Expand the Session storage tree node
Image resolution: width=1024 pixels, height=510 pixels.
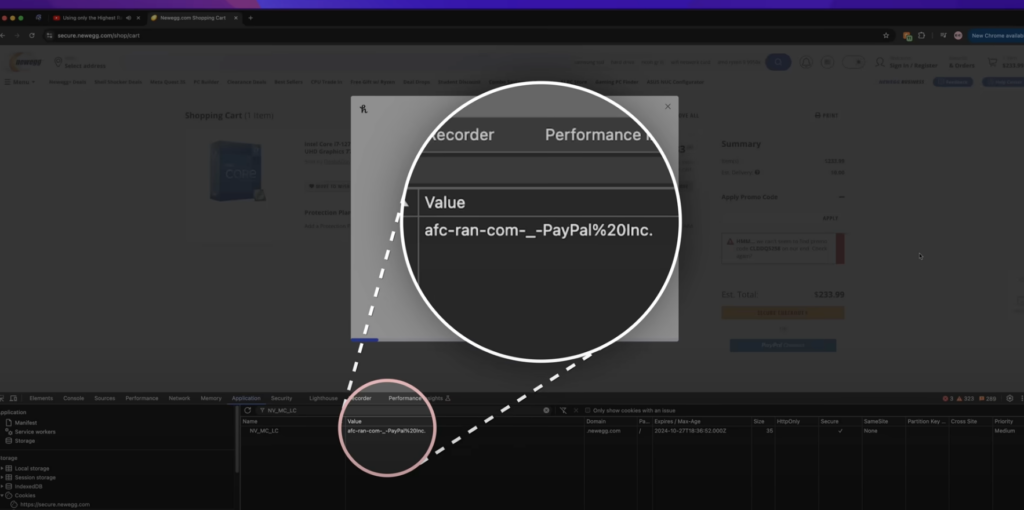tap(2, 477)
